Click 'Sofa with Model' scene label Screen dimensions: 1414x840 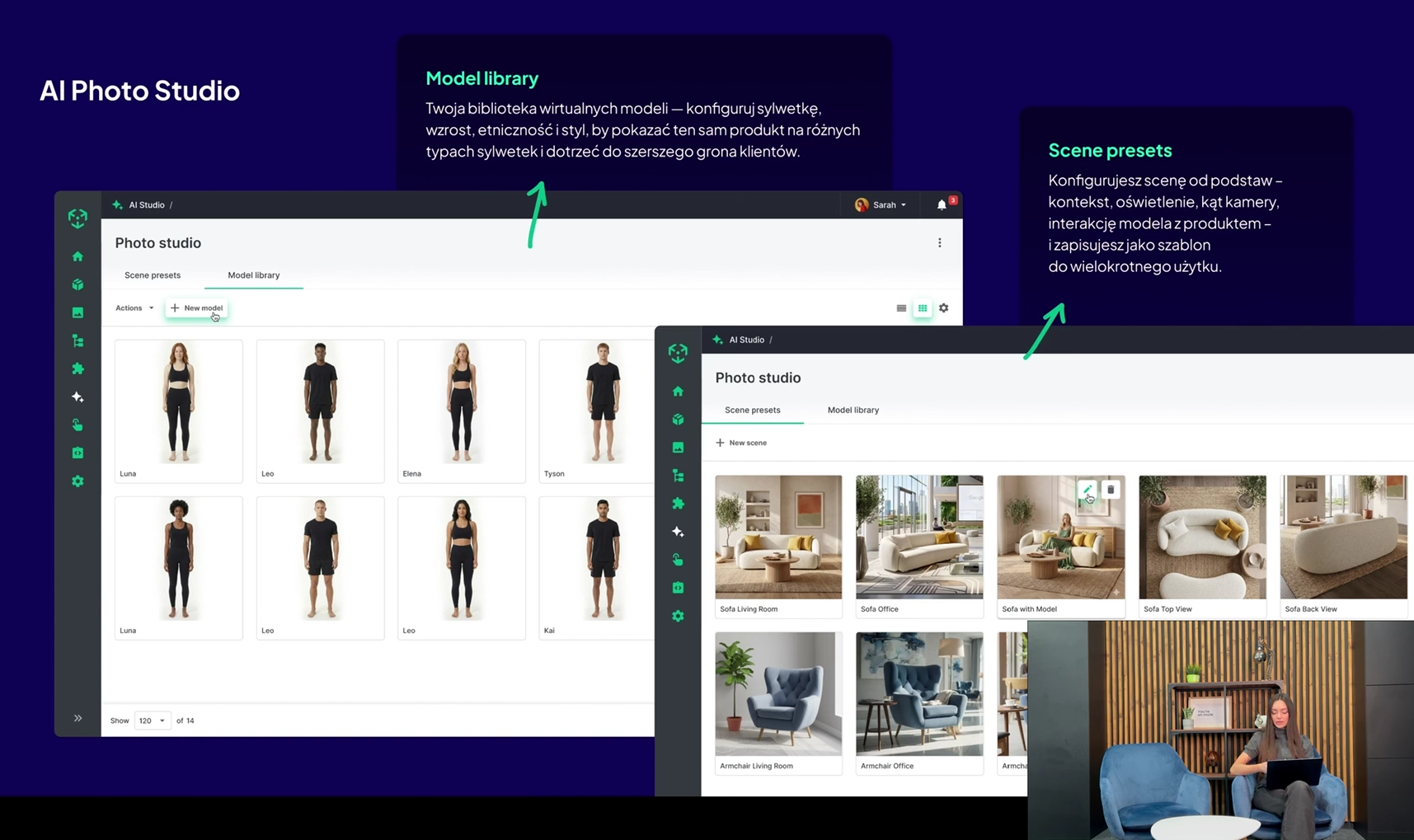pyautogui.click(x=1029, y=609)
